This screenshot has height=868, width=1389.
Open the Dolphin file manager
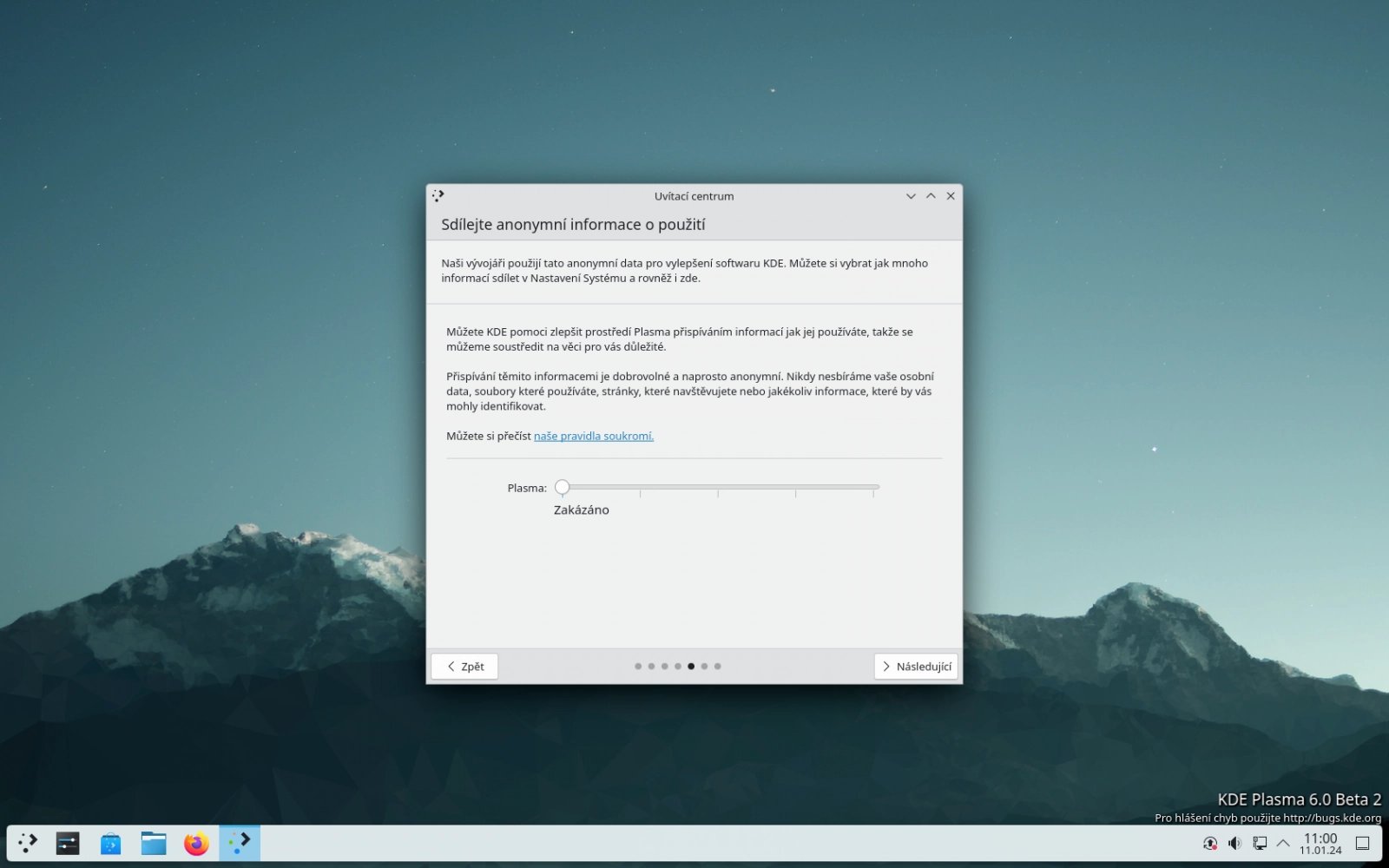point(154,843)
